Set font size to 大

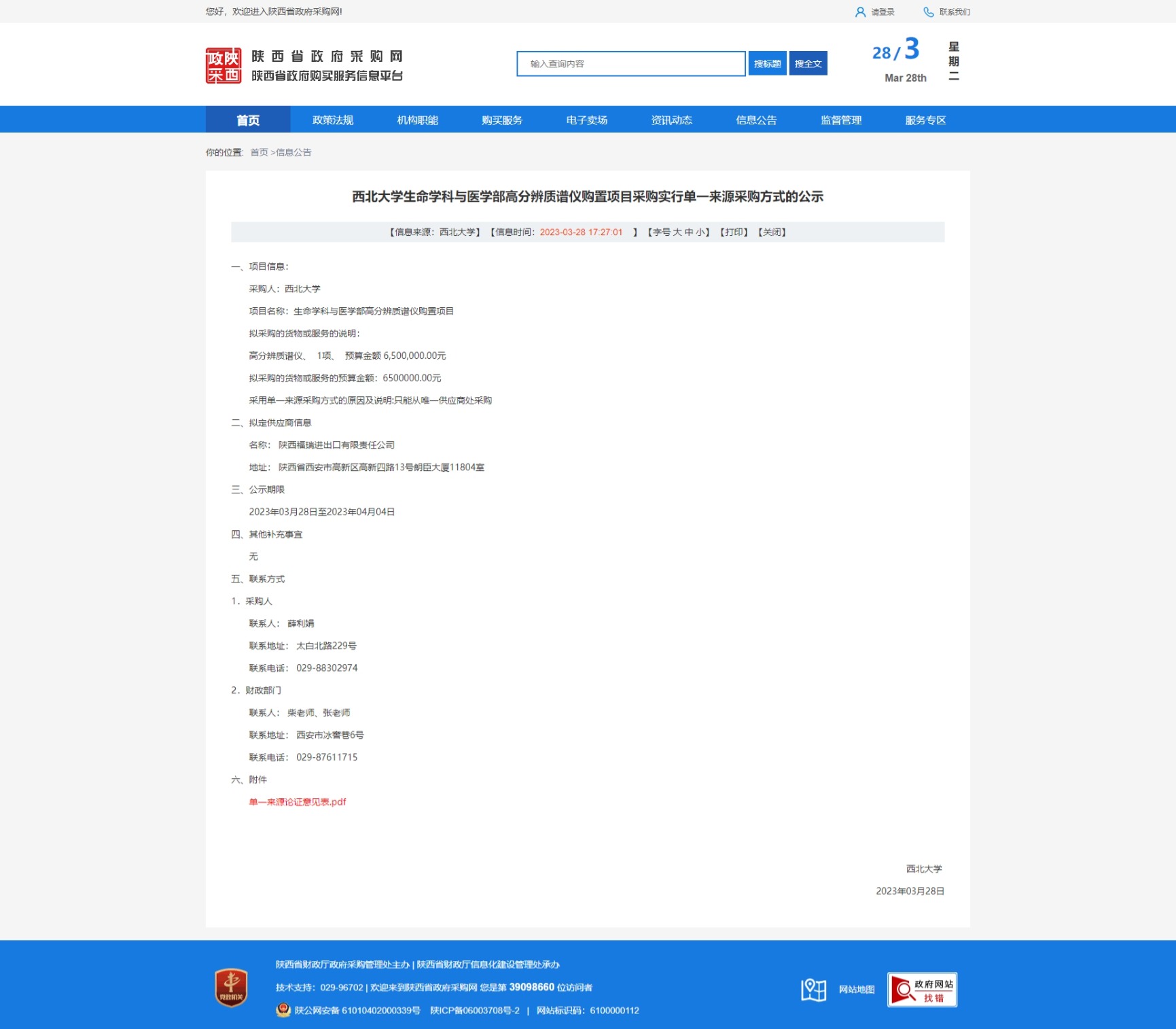677,232
